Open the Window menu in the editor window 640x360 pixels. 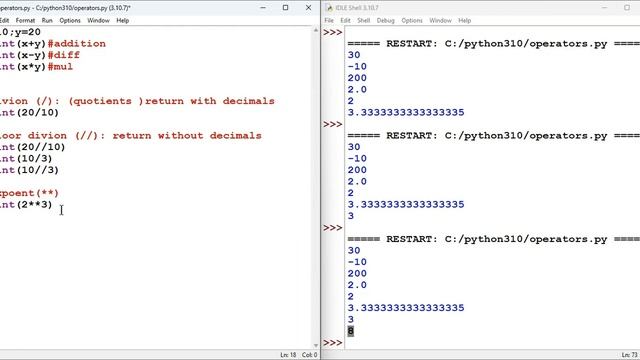98,20
